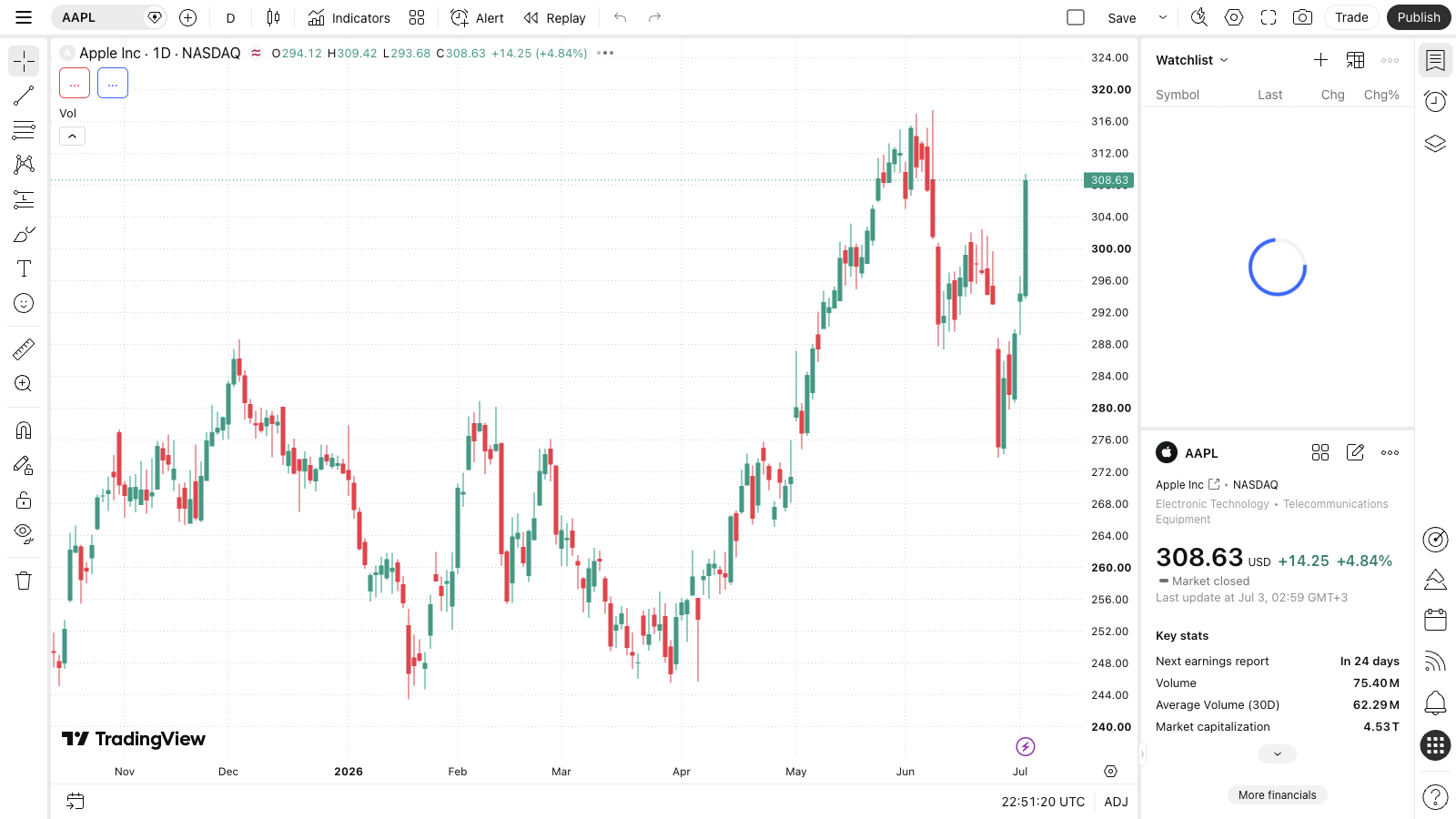Save the chart layout
Screen dimensions: 1456x819
[1122, 17]
